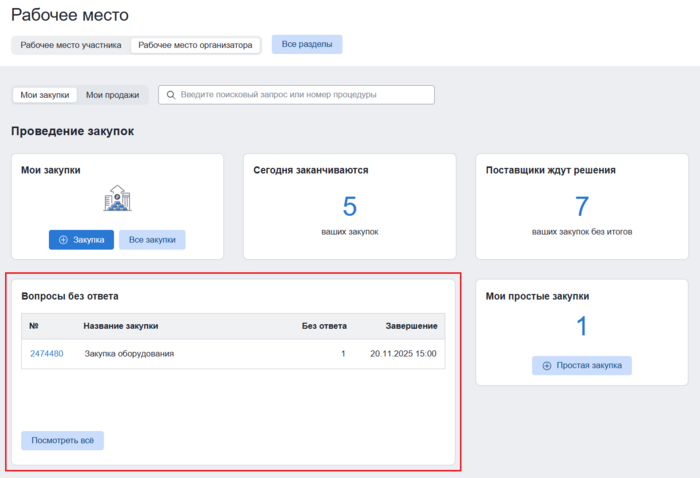Viewport: 700px width, 478px height.
Task: Open the 5 purchases ending today
Action: point(349,207)
